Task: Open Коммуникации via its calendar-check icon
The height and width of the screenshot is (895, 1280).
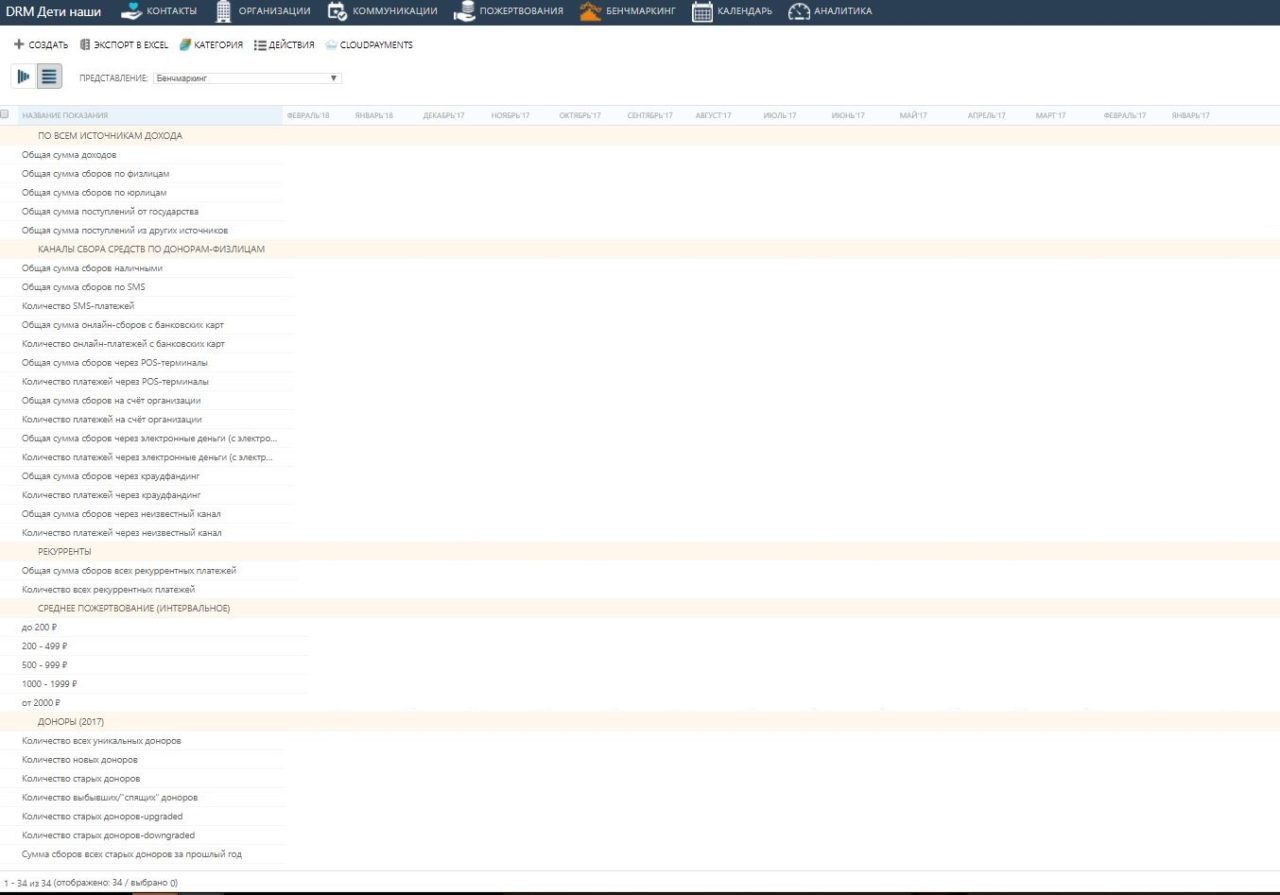Action: pyautogui.click(x=337, y=11)
